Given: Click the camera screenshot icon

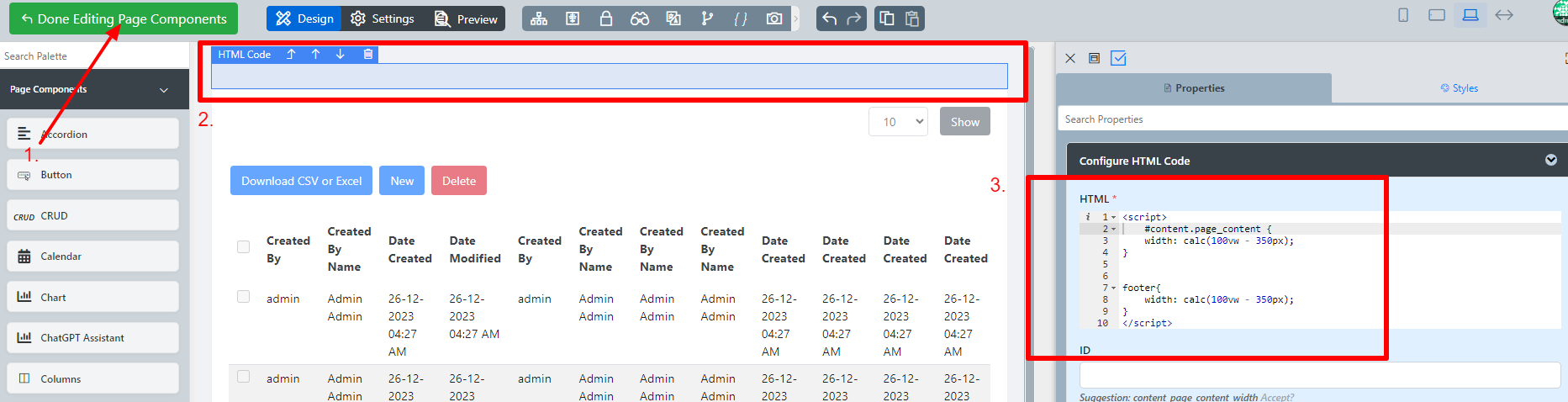Looking at the screenshot, I should tap(774, 19).
